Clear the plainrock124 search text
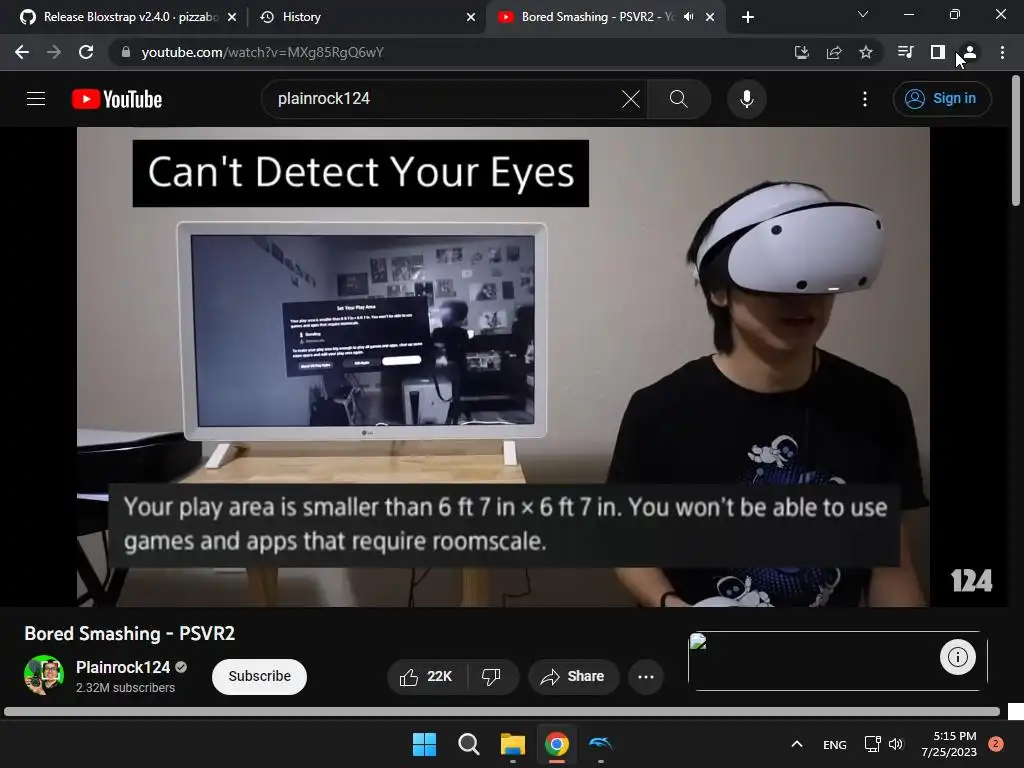 pyautogui.click(x=631, y=99)
